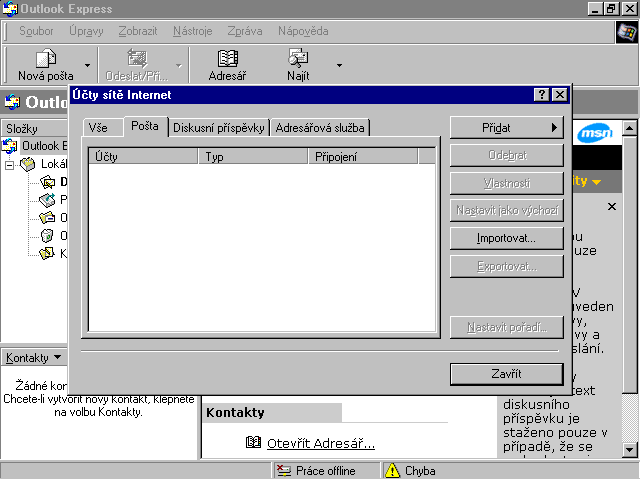Click the local folders icon in tree
The height and width of the screenshot is (480, 640).
[x=28, y=164]
